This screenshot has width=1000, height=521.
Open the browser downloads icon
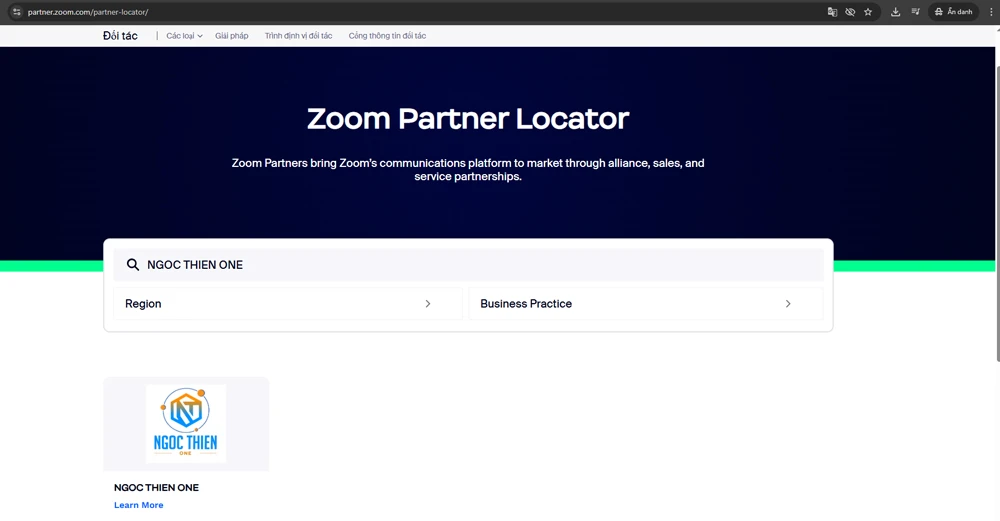pos(895,12)
